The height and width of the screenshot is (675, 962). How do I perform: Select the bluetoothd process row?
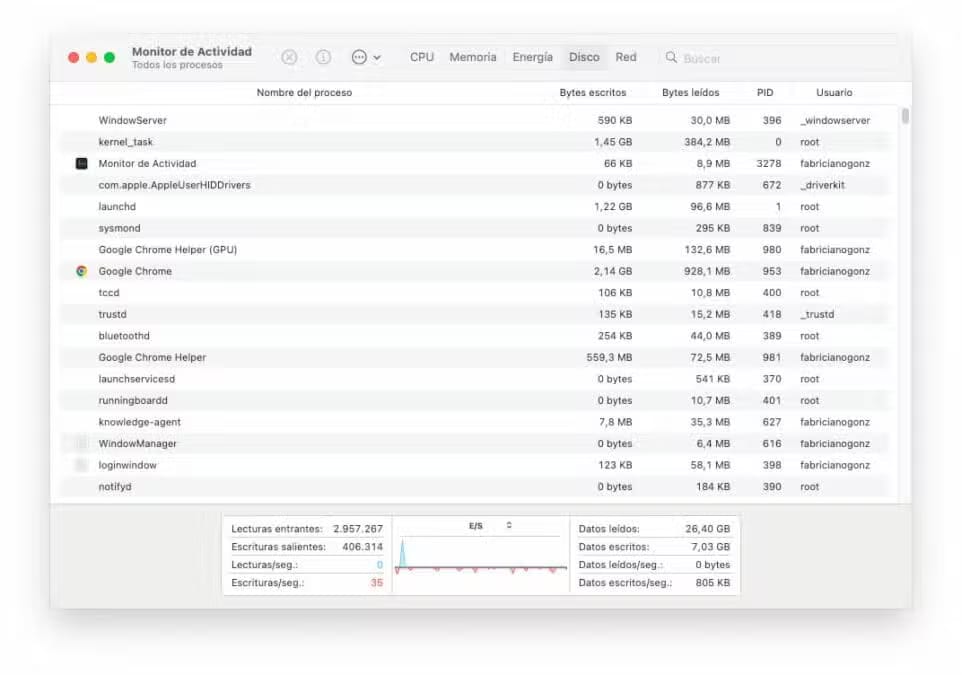point(475,336)
